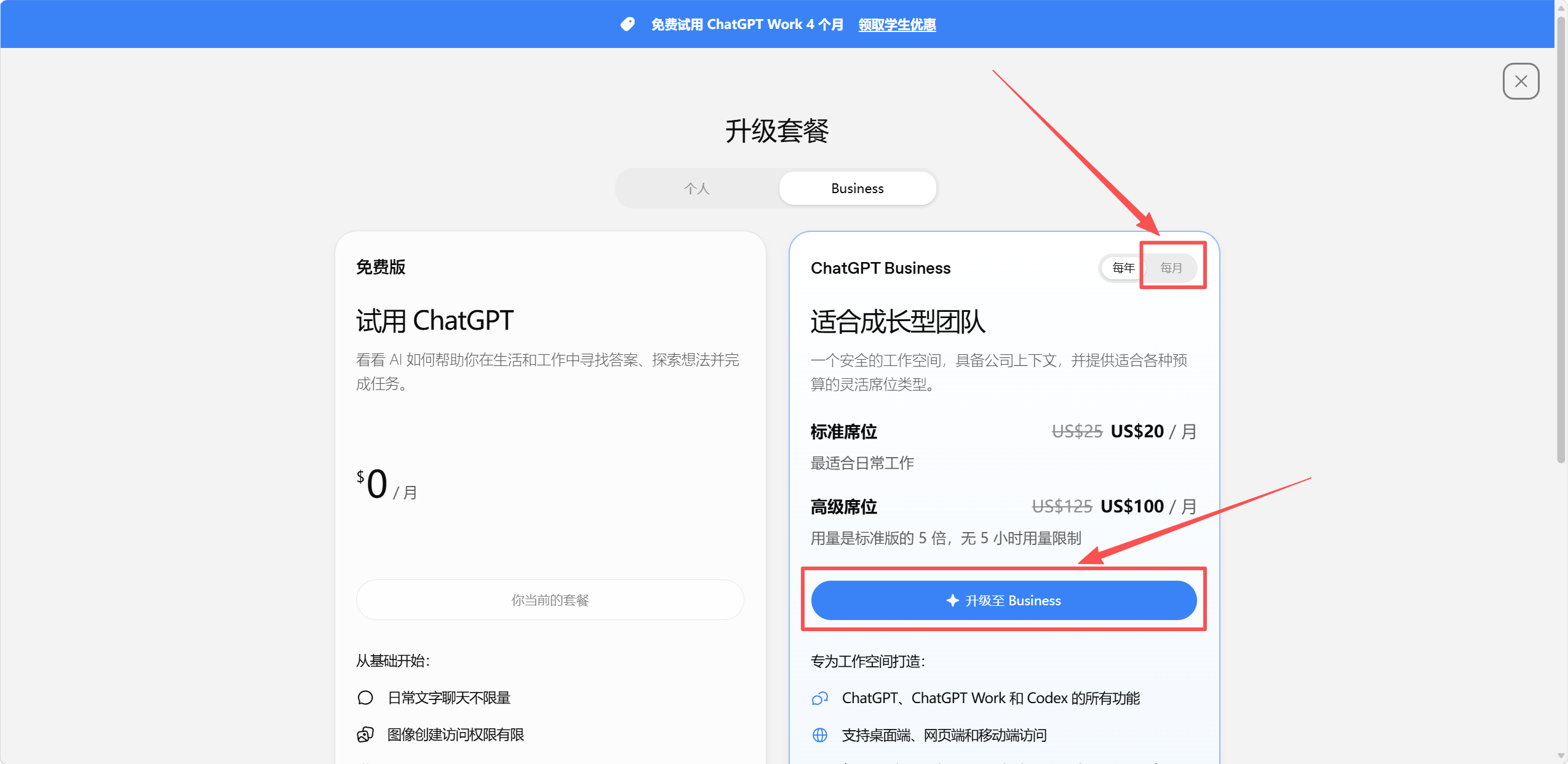Click the 最适合日常工作 description

click(862, 463)
